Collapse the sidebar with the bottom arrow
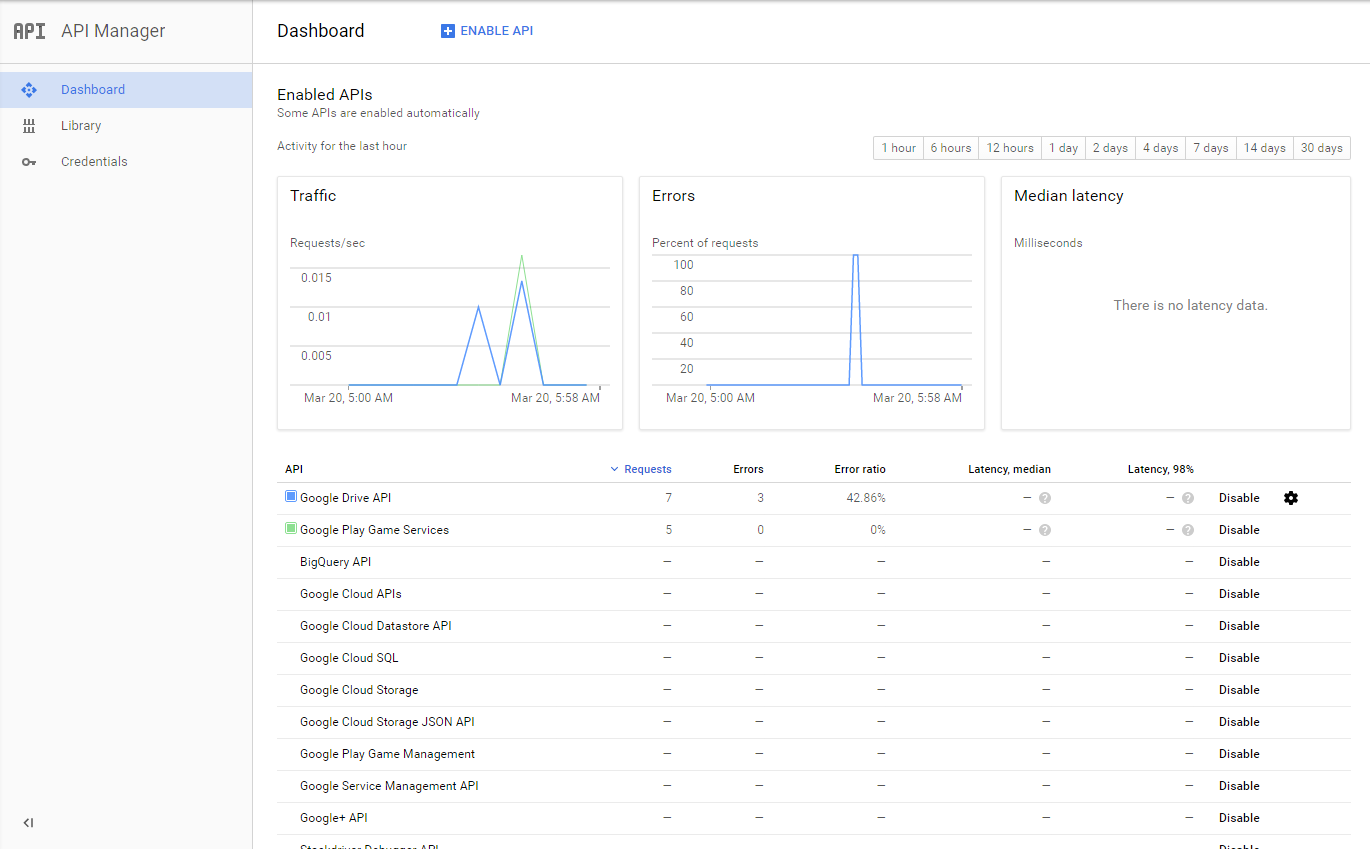 click(28, 823)
